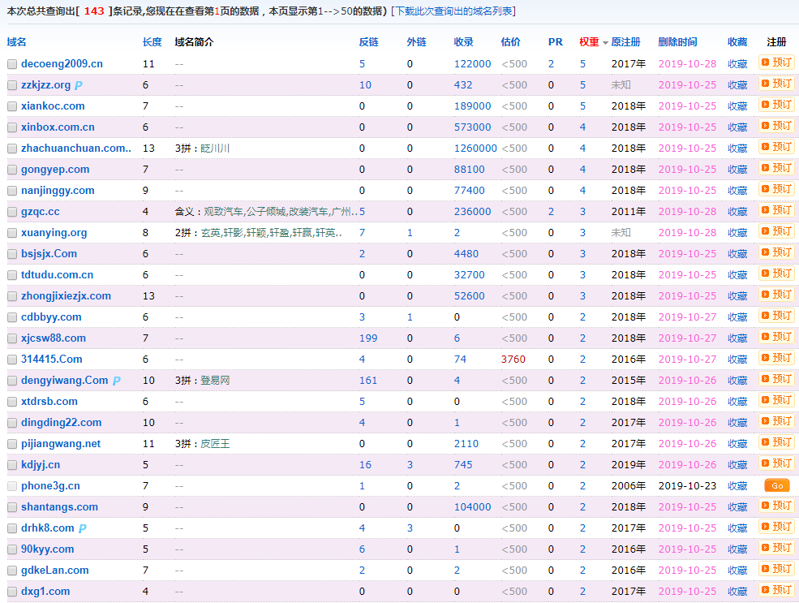The image size is (799, 603).
Task: Open the bsjsjx.Com domain link
Action: pos(49,253)
